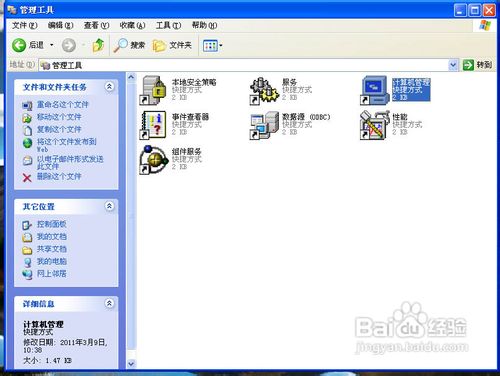Click the move-file icon beside 移动这个文件
This screenshot has width=500, height=376.
[27, 118]
